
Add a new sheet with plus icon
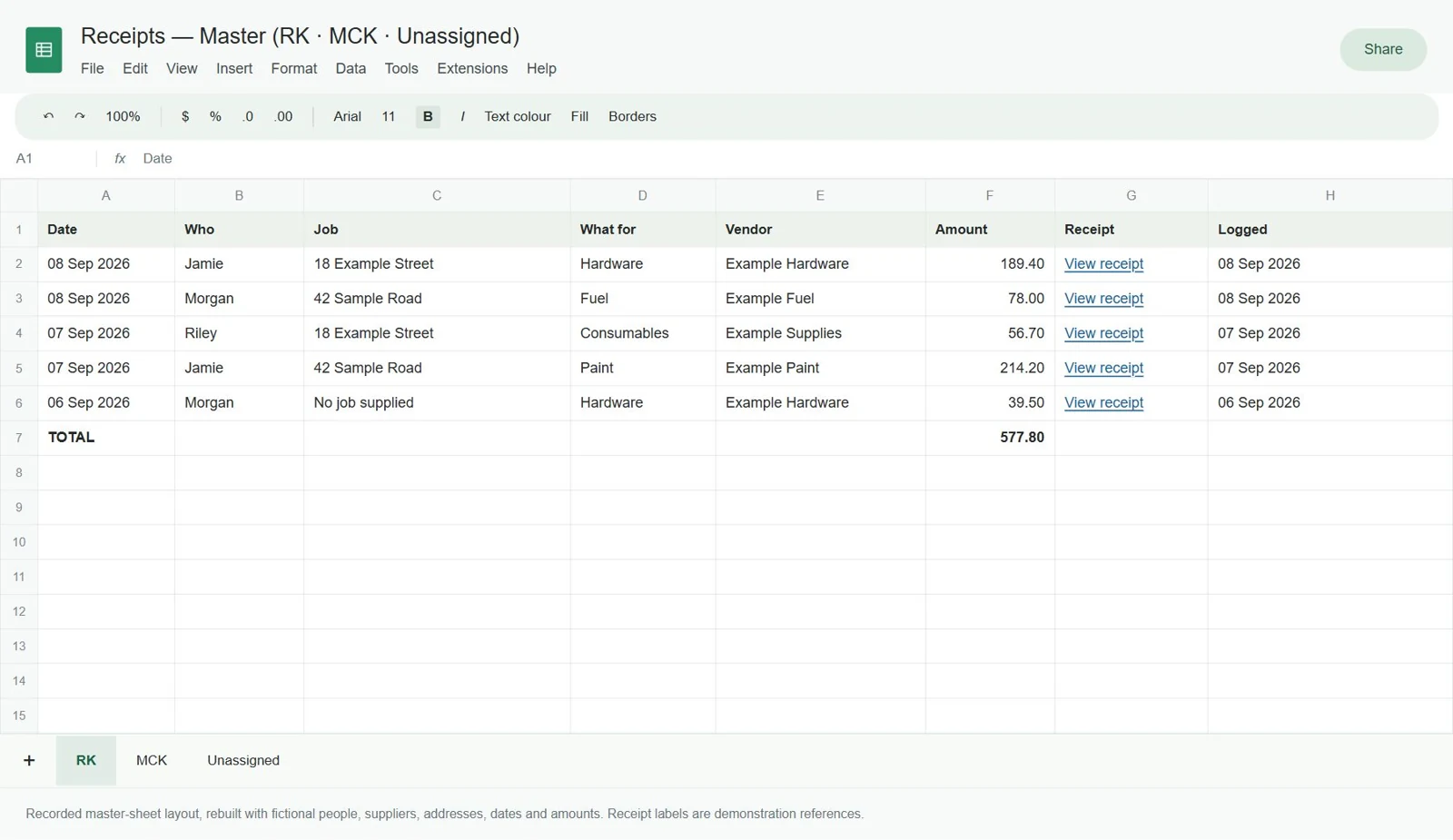click(29, 760)
